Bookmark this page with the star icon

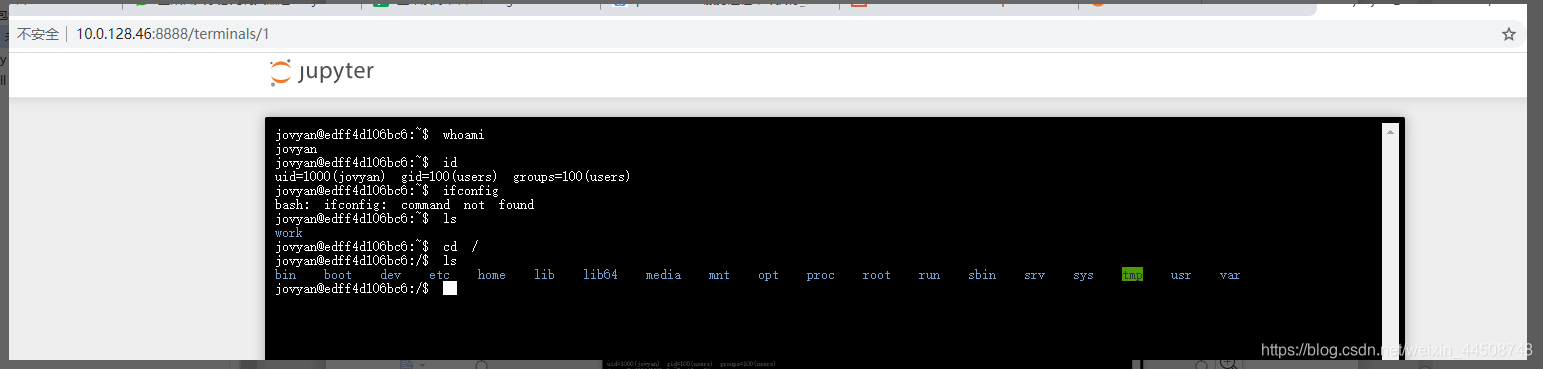pos(1509,34)
